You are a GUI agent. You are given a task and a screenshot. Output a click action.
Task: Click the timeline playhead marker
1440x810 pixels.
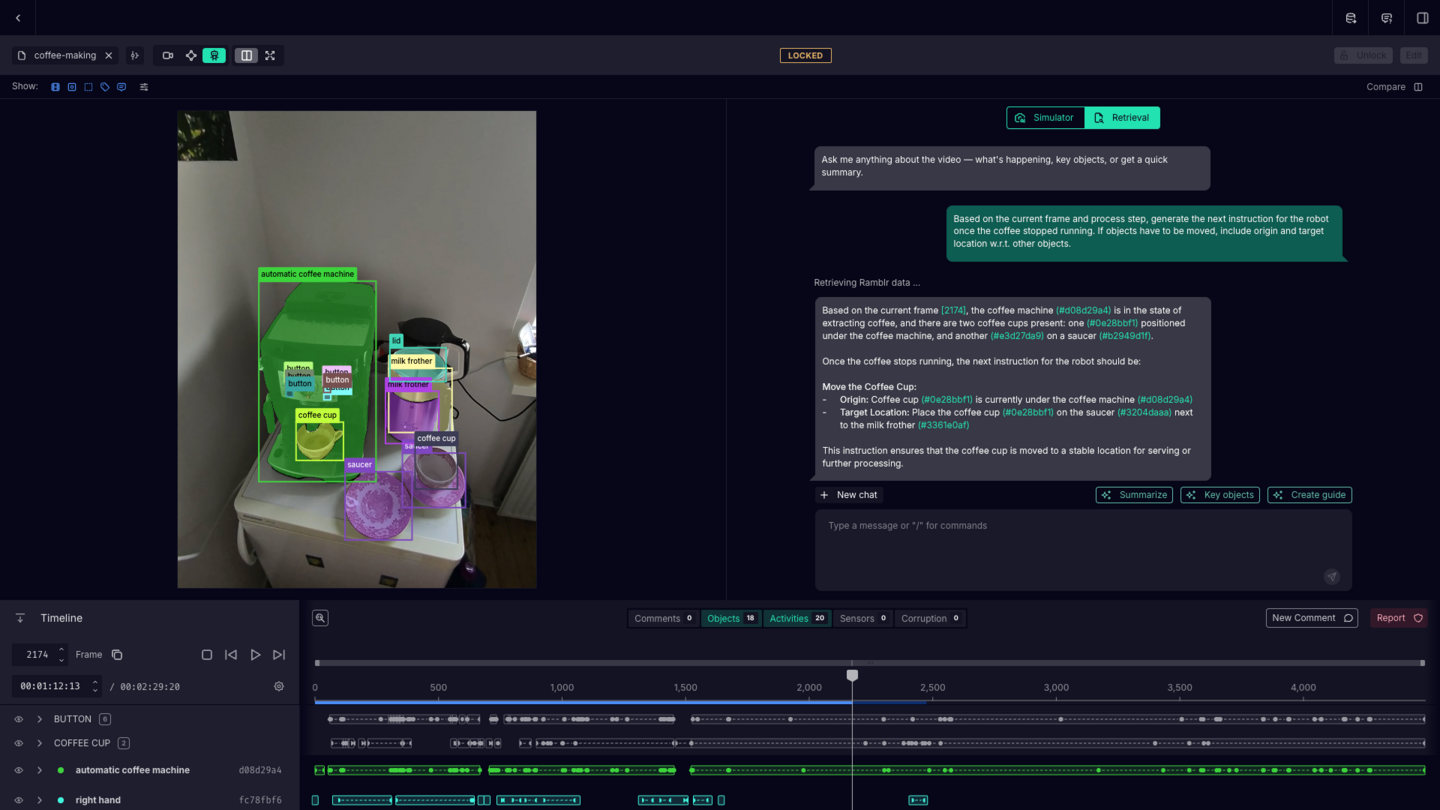tap(852, 676)
